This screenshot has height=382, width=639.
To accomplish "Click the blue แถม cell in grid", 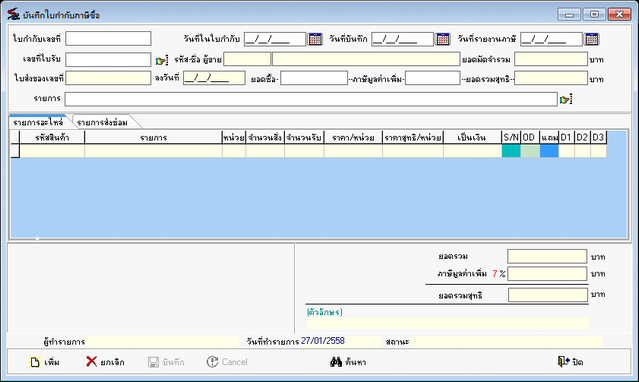I will (549, 151).
